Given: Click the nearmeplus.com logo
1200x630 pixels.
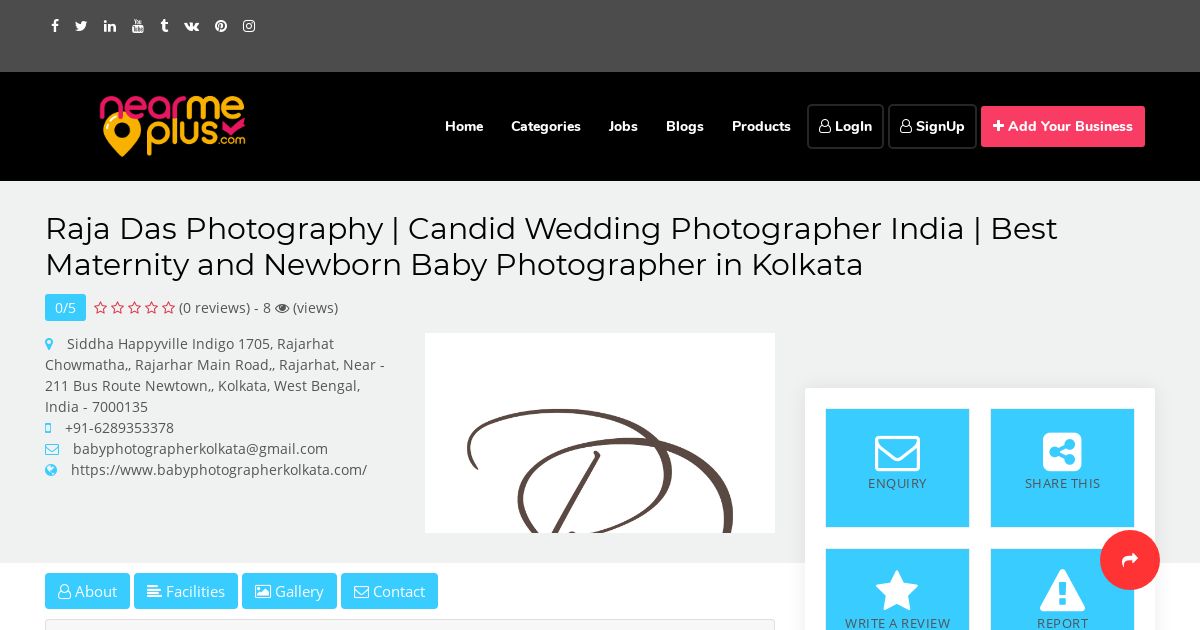Looking at the screenshot, I should (x=172, y=126).
